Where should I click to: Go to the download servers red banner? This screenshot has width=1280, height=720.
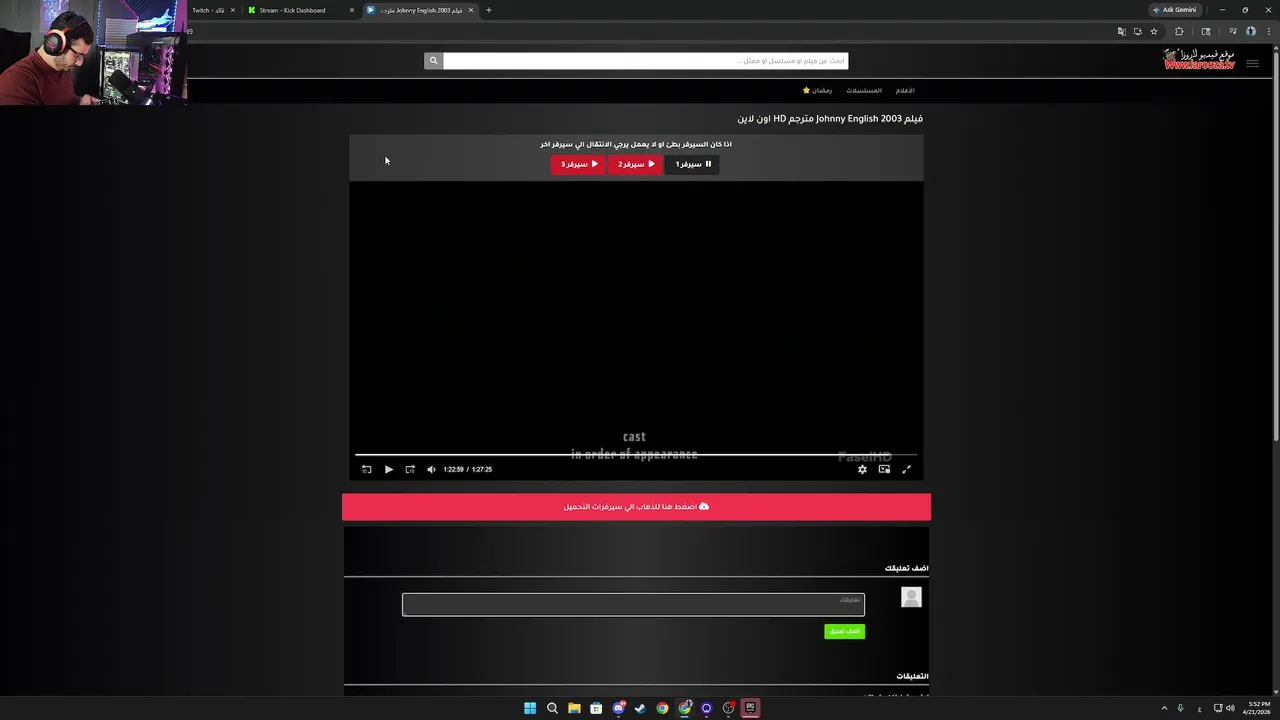636,507
